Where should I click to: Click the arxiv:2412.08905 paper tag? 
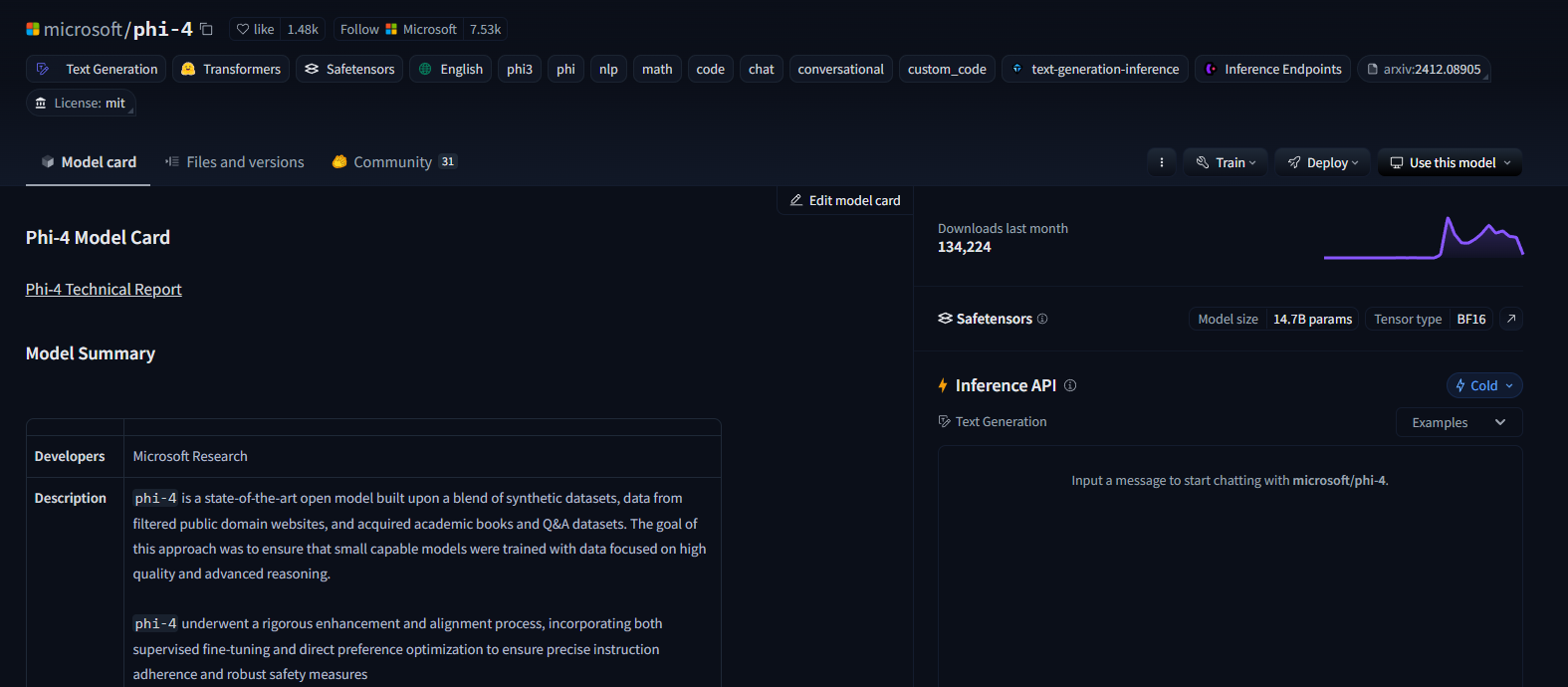[1424, 69]
